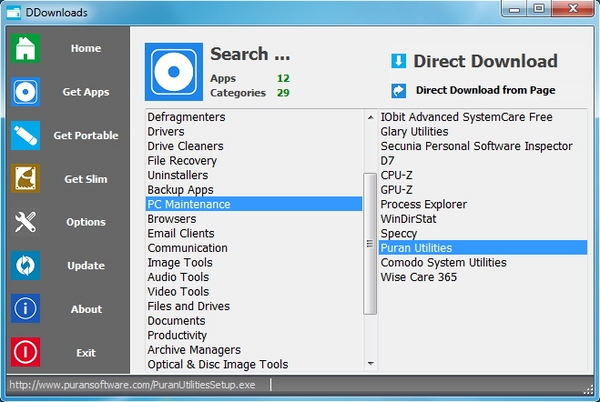Image resolution: width=600 pixels, height=402 pixels.
Task: Select the Email Clients category
Action: pyautogui.click(x=254, y=233)
